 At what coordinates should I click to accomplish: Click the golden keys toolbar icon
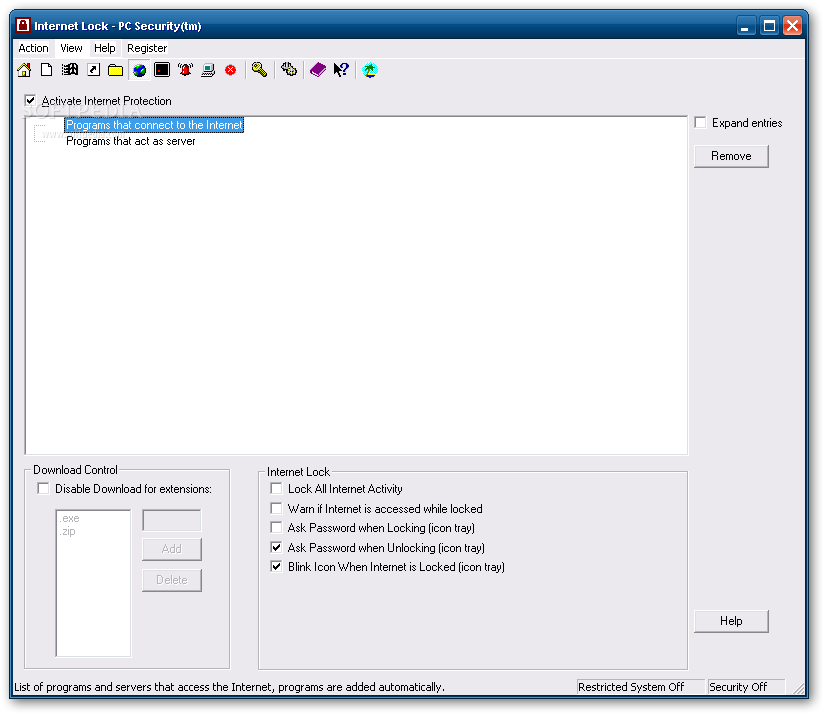tap(259, 70)
